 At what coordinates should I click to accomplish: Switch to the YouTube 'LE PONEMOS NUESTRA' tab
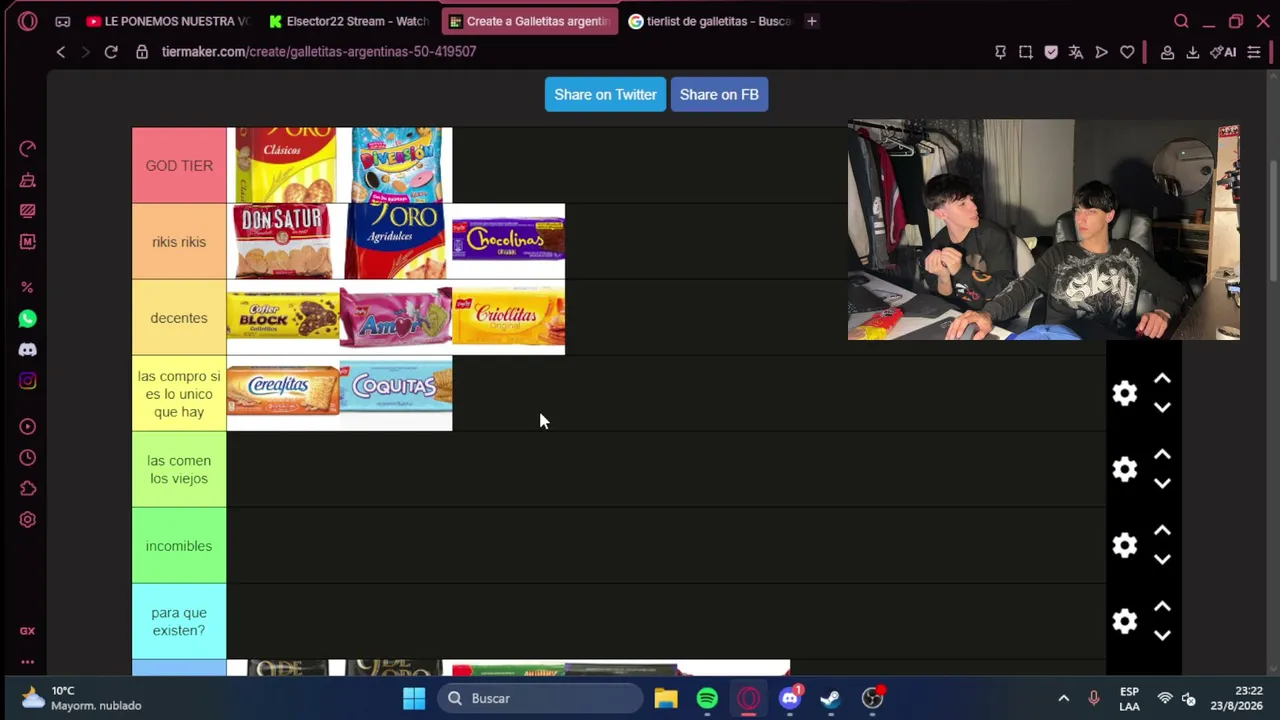167,21
